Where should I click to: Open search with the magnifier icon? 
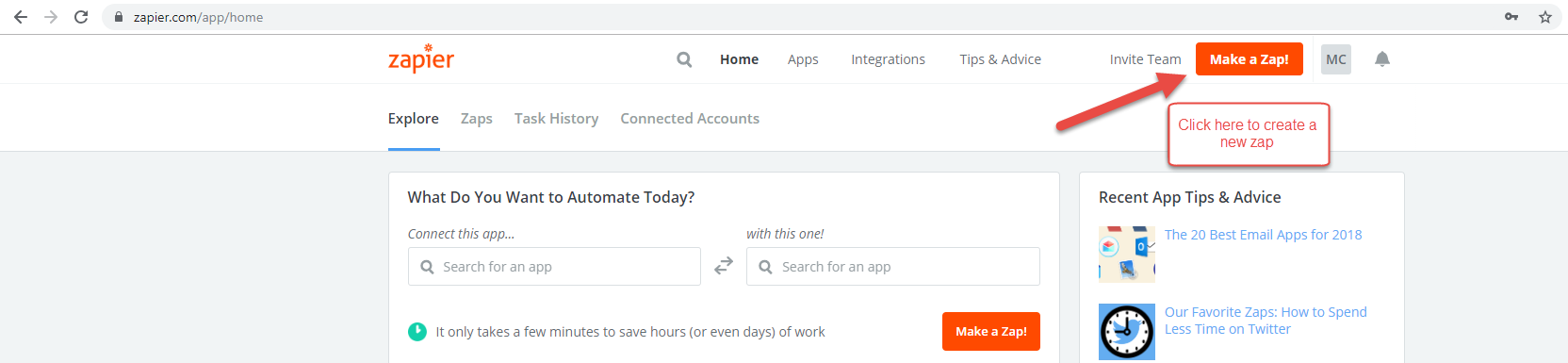684,59
